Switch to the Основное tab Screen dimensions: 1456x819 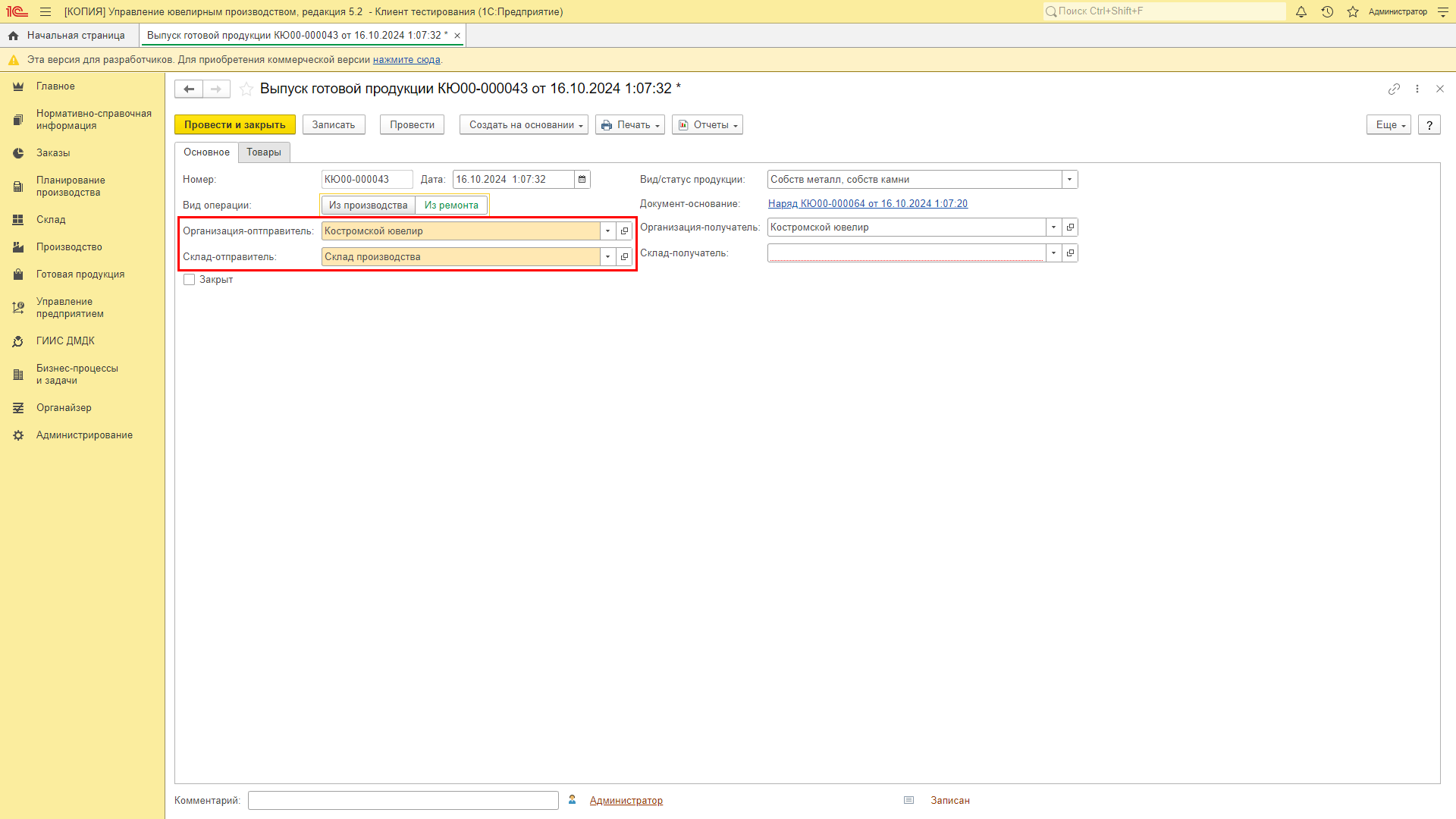(x=206, y=152)
